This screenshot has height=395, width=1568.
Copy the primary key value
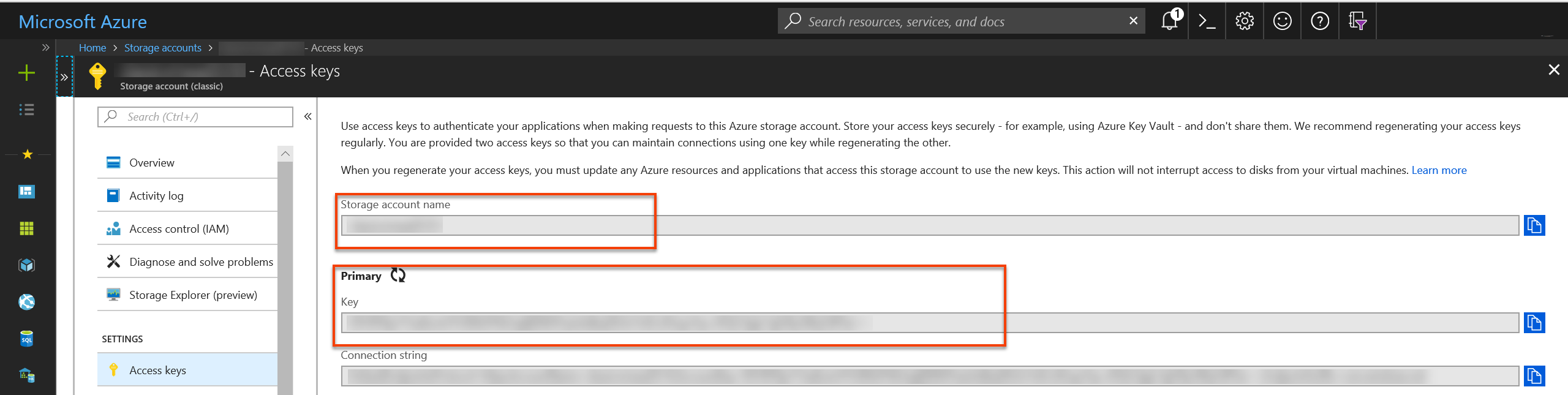(x=1534, y=323)
